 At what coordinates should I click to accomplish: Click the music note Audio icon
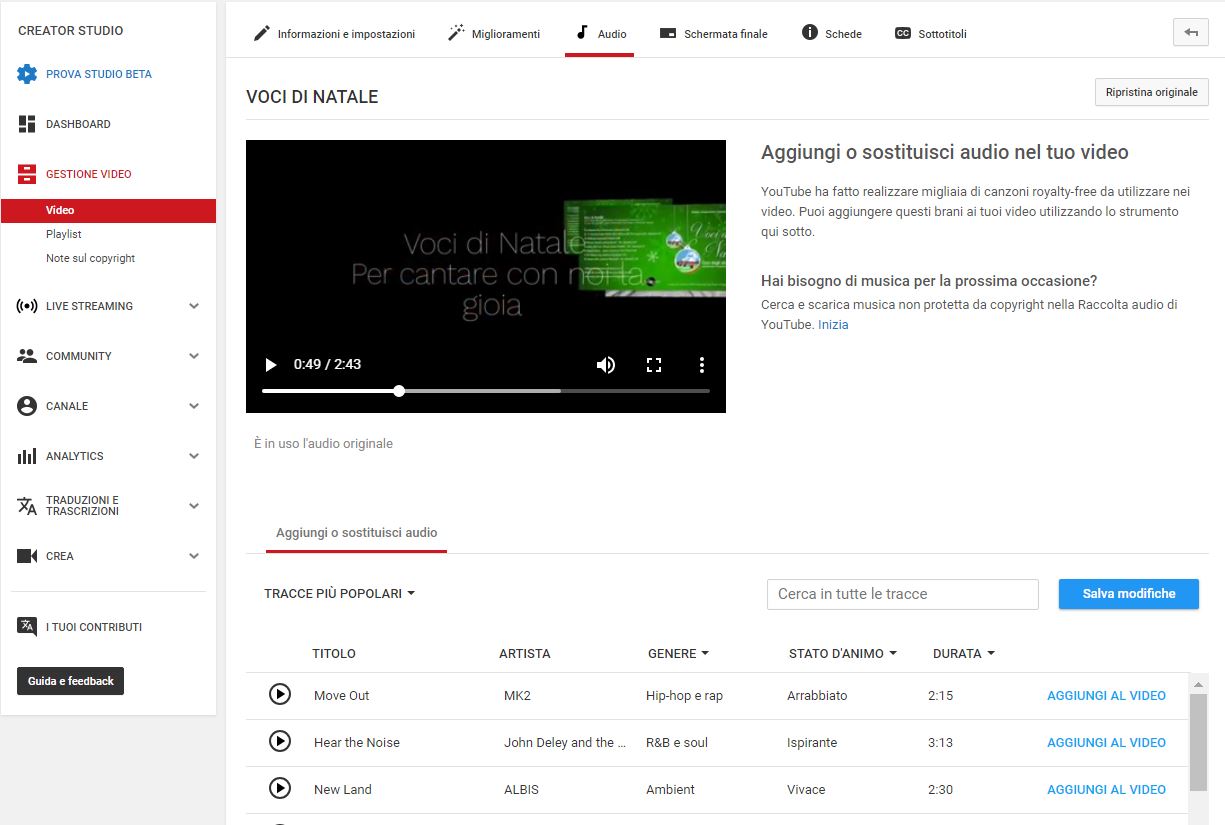[x=582, y=33]
